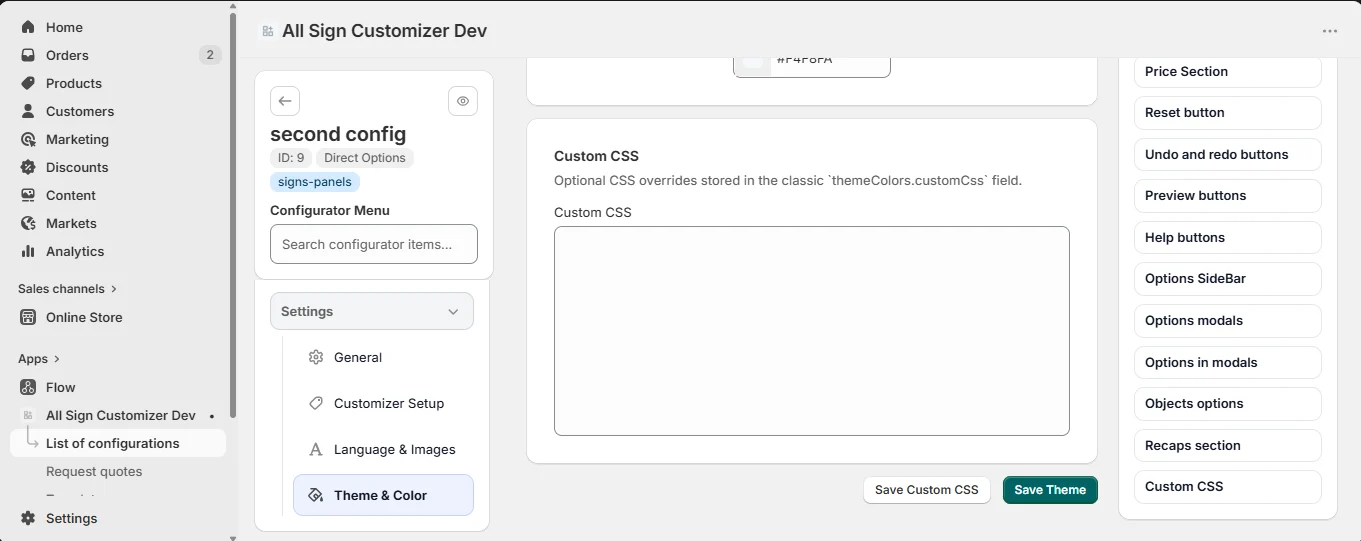Screen dimensions: 1361x541
Task: Expand the Sales channels chevron
Action: pos(114,289)
